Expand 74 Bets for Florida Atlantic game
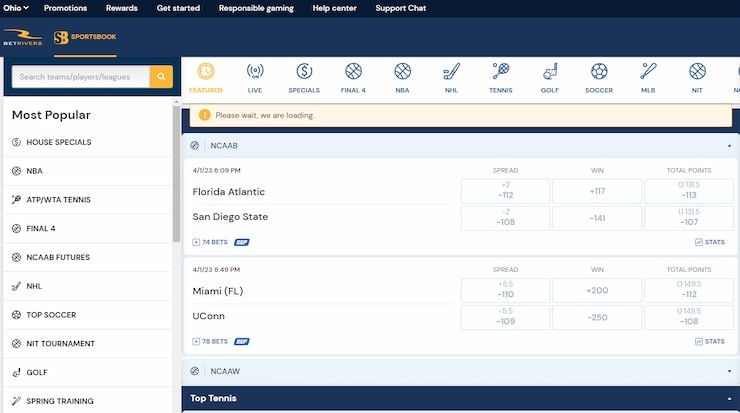This screenshot has height=413, width=740. pos(210,242)
